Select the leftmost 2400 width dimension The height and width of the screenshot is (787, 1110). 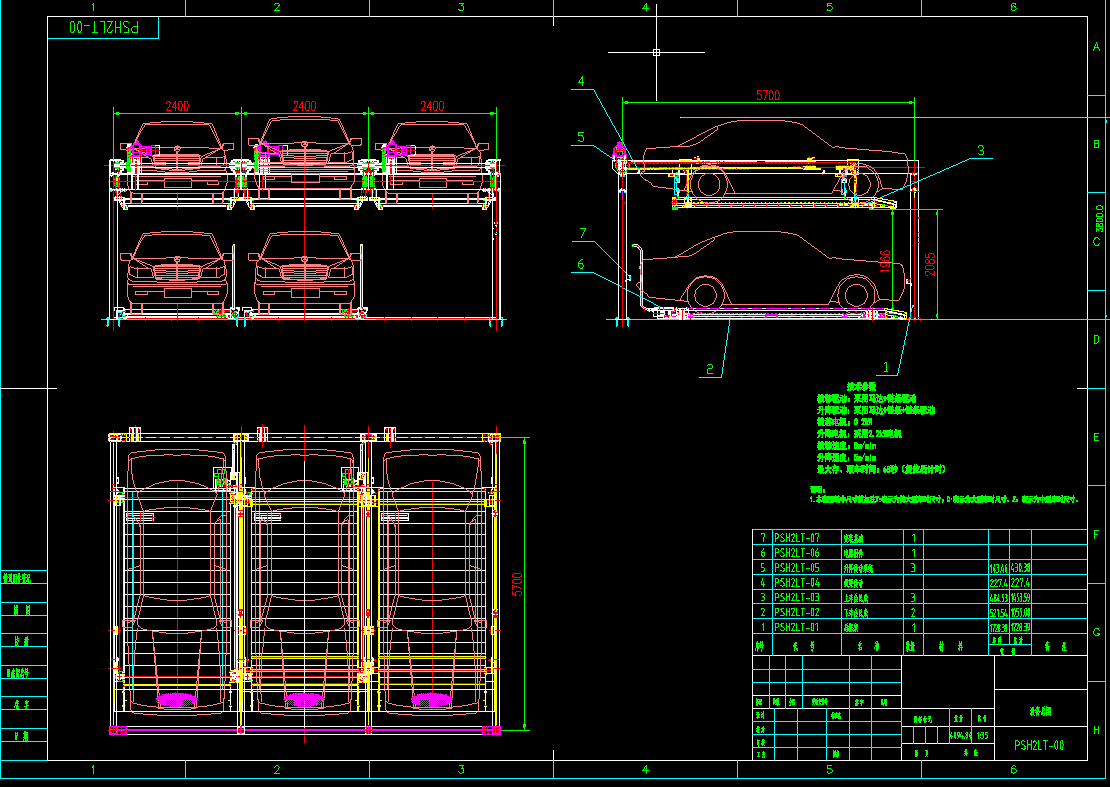pyautogui.click(x=177, y=106)
